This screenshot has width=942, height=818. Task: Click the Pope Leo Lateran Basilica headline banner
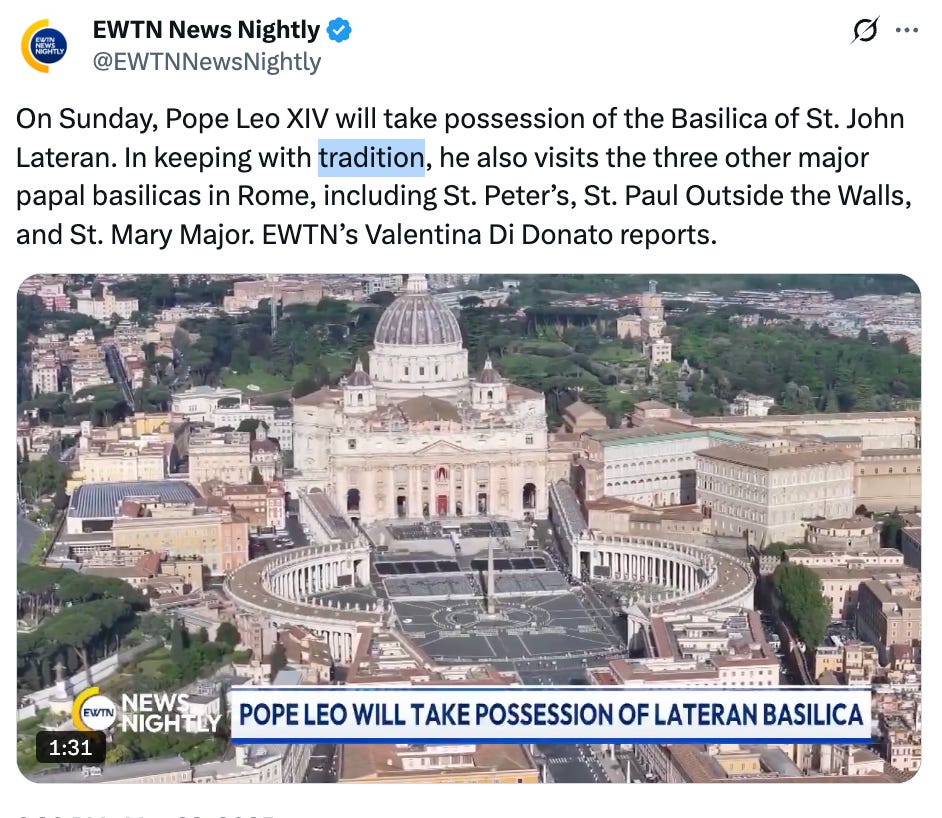(551, 715)
